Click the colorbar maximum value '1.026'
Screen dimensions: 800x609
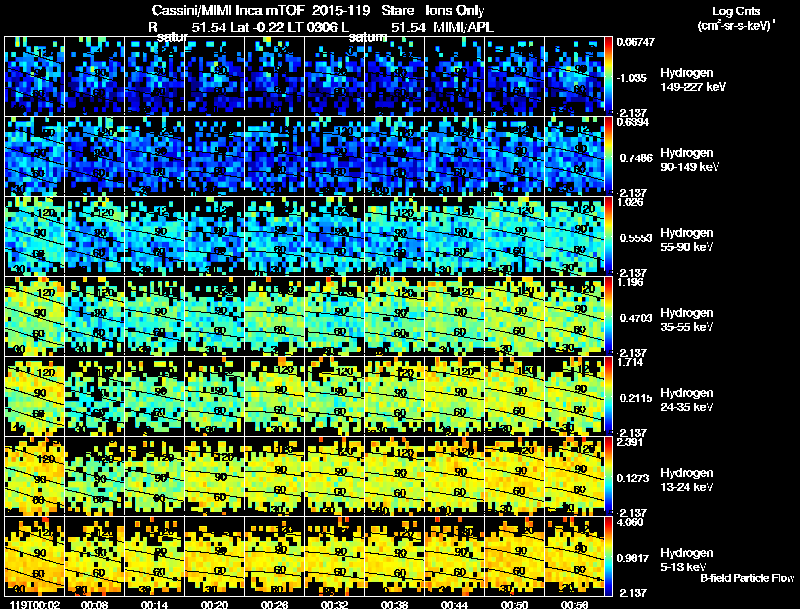pos(631,202)
